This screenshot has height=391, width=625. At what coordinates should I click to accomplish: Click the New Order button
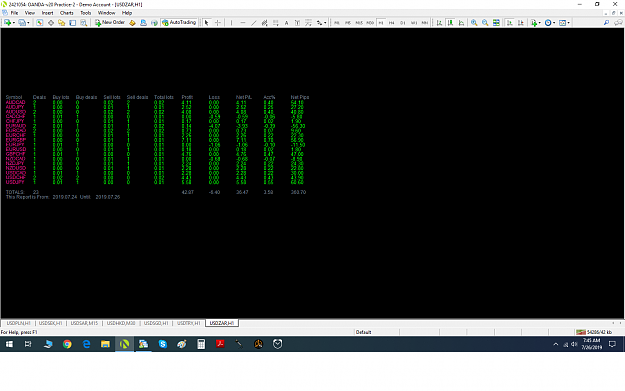[110, 22]
